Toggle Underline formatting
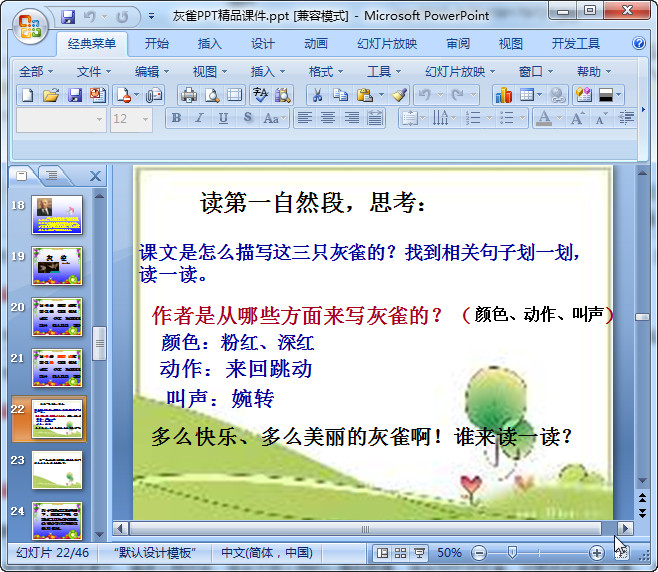 pos(223,118)
